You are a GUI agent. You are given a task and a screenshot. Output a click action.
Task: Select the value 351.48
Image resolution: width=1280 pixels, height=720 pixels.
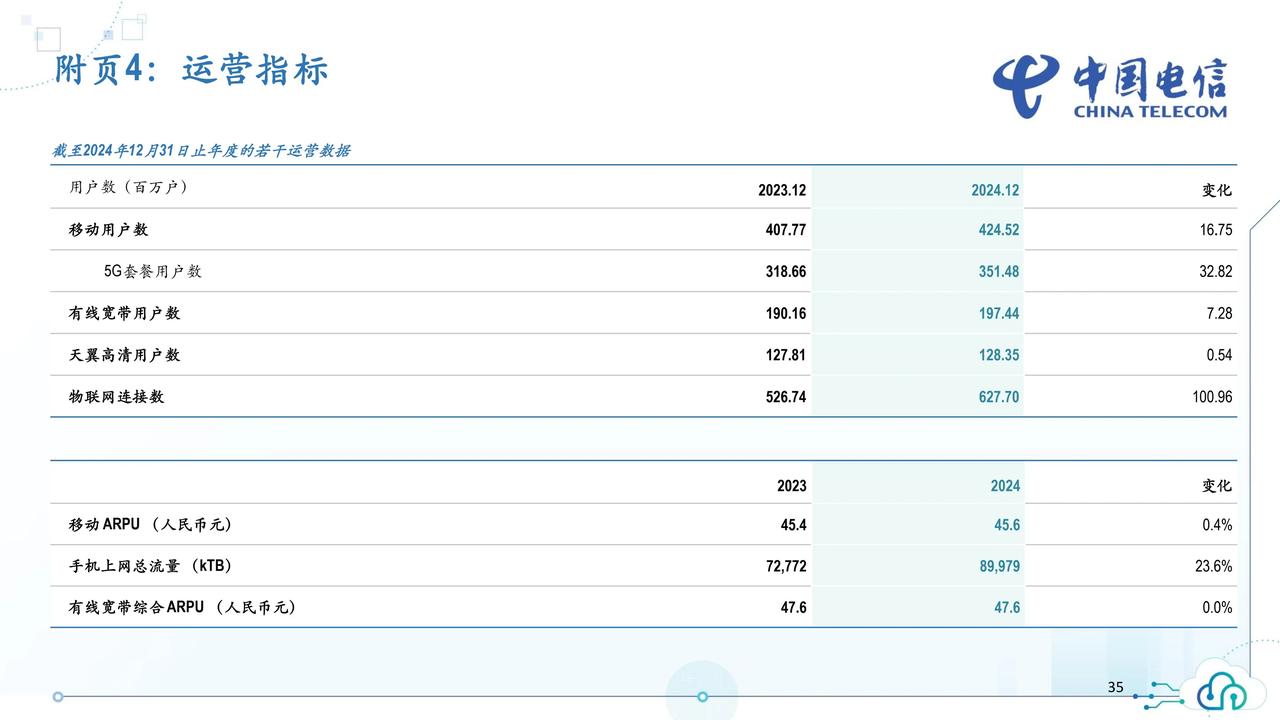999,272
